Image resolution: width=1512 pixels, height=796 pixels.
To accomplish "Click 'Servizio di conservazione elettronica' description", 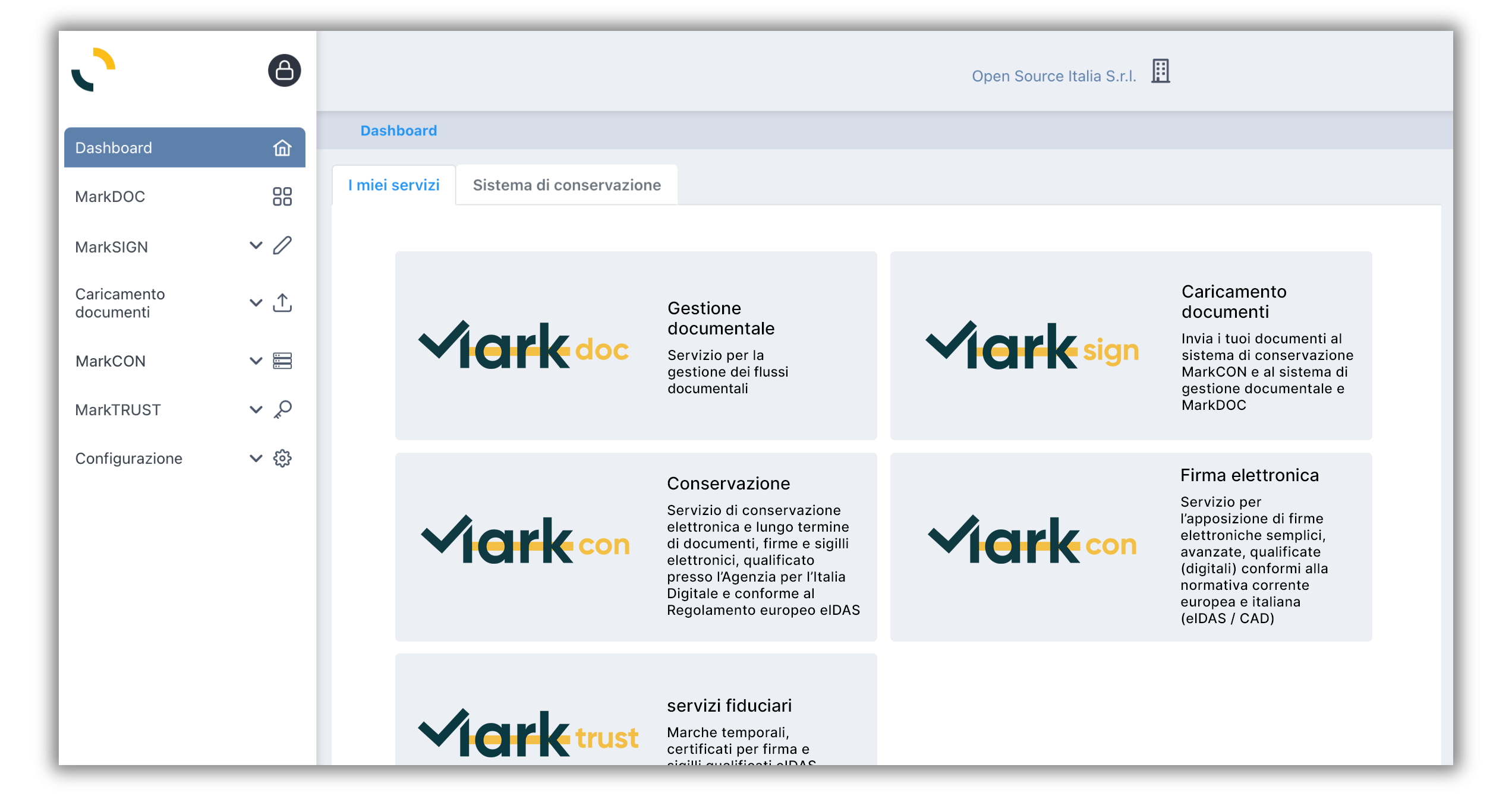I will (763, 560).
